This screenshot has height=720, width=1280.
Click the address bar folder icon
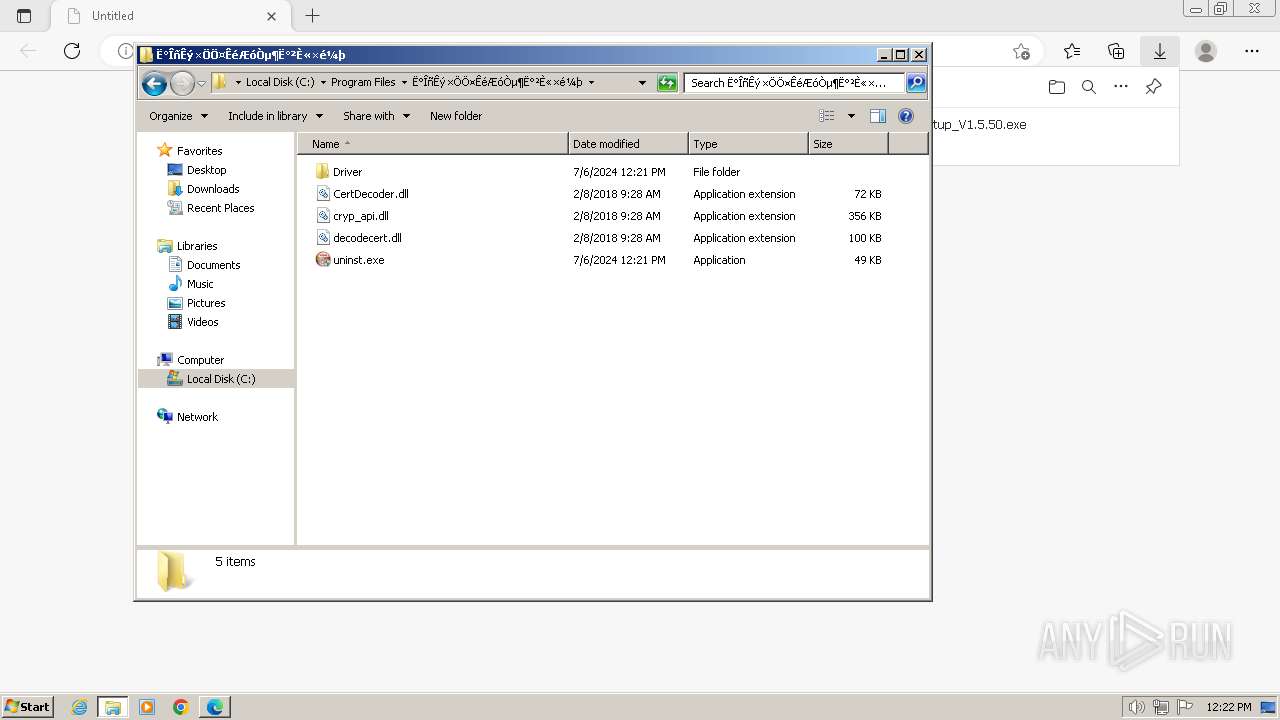[220, 83]
